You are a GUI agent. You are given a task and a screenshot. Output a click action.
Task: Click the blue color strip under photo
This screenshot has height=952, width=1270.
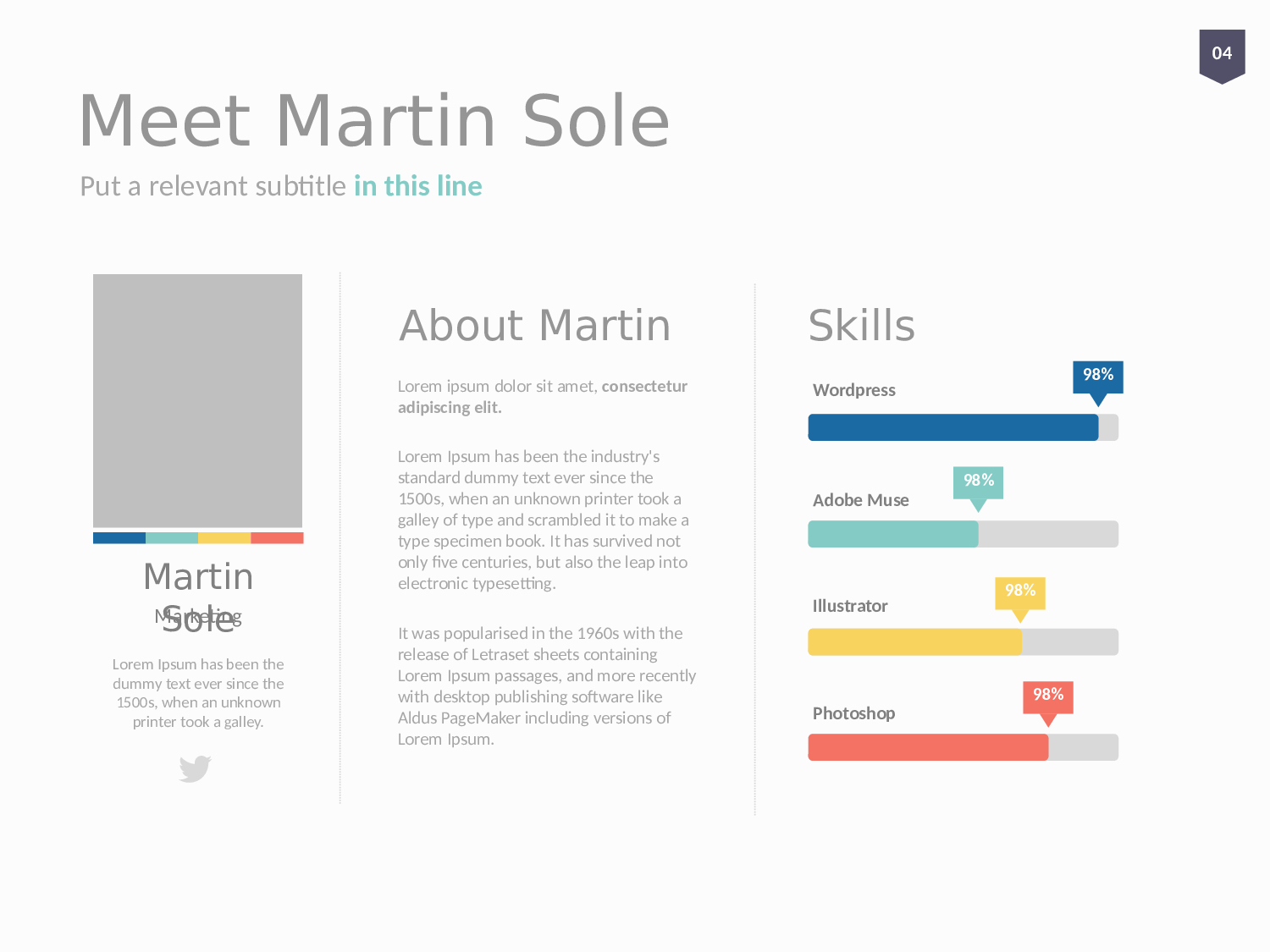tap(119, 538)
